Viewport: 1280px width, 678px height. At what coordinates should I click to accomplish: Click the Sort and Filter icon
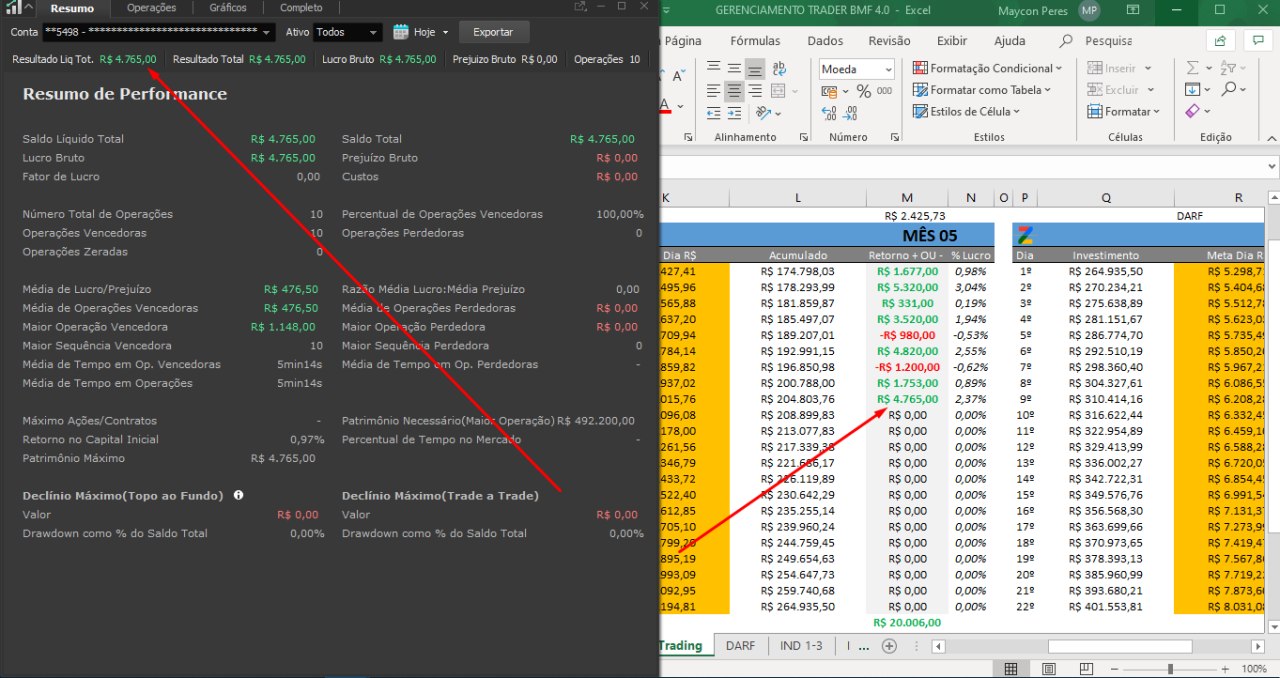(1229, 68)
